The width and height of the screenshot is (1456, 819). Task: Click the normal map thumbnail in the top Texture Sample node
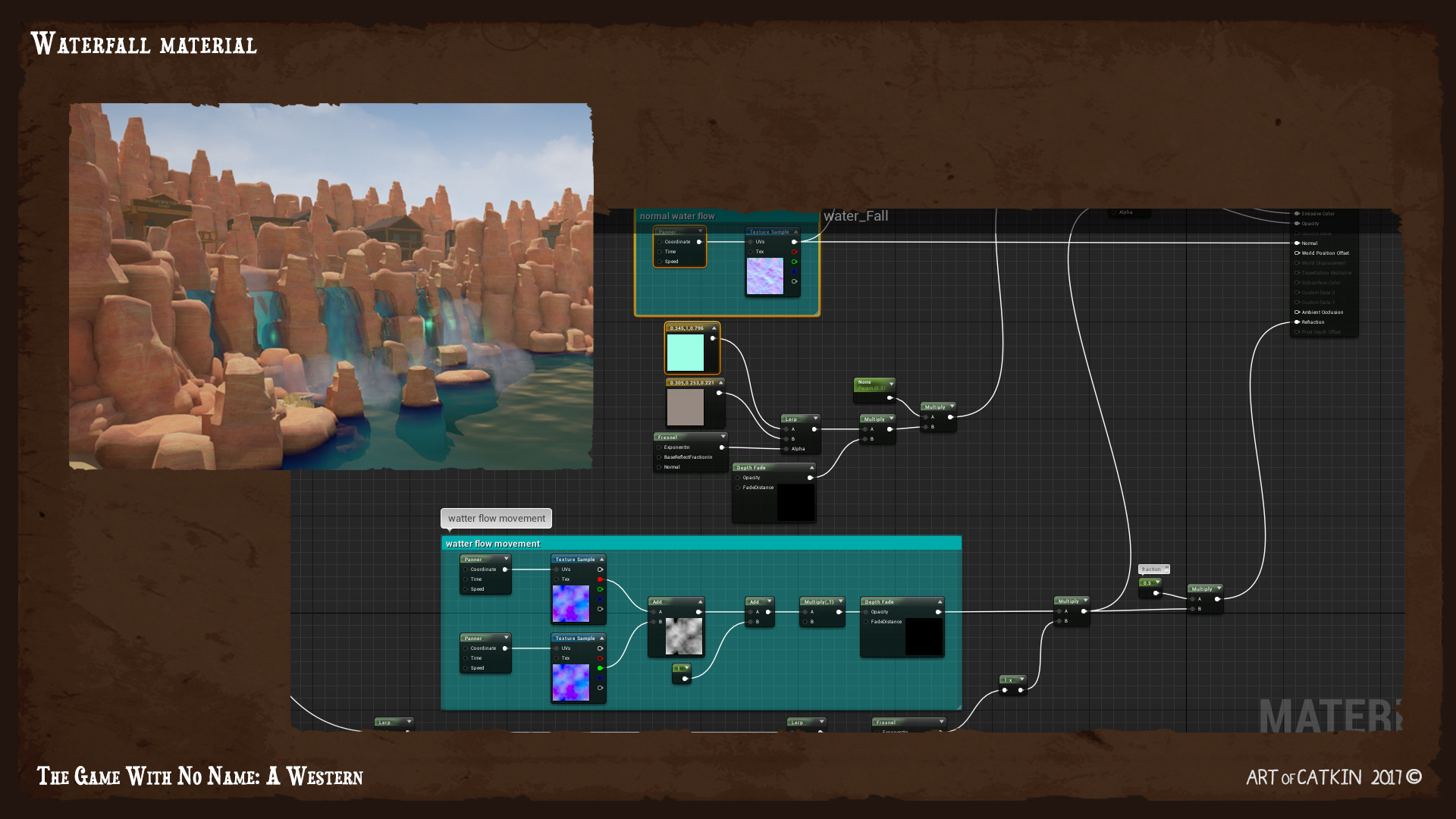[x=764, y=276]
